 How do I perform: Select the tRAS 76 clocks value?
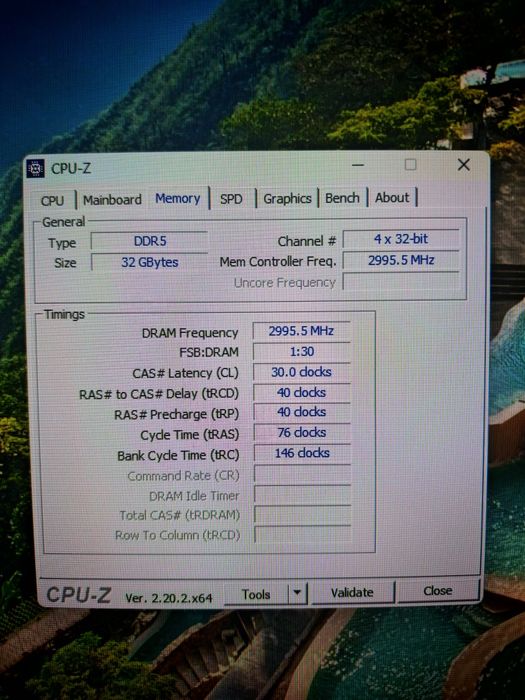[302, 433]
